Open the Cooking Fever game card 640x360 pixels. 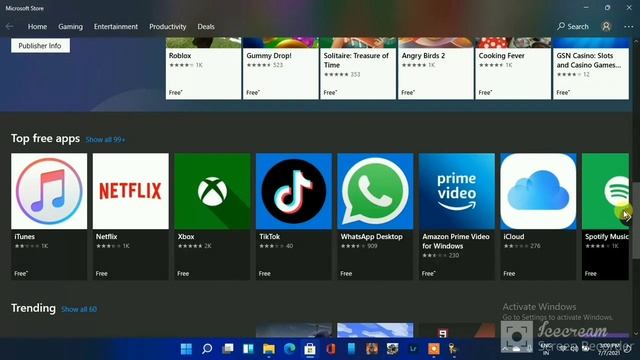513,69
